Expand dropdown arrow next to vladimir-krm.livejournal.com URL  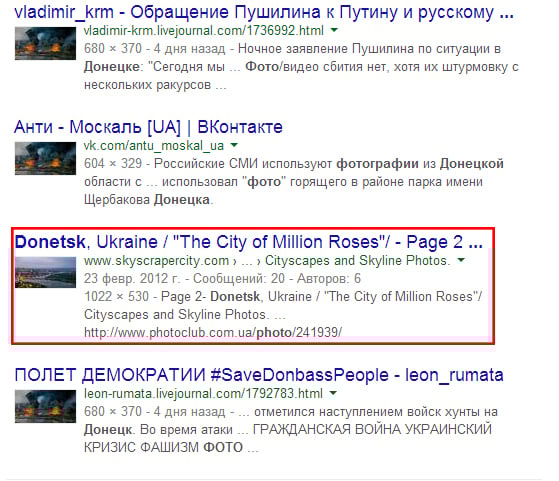pyautogui.click(x=334, y=30)
